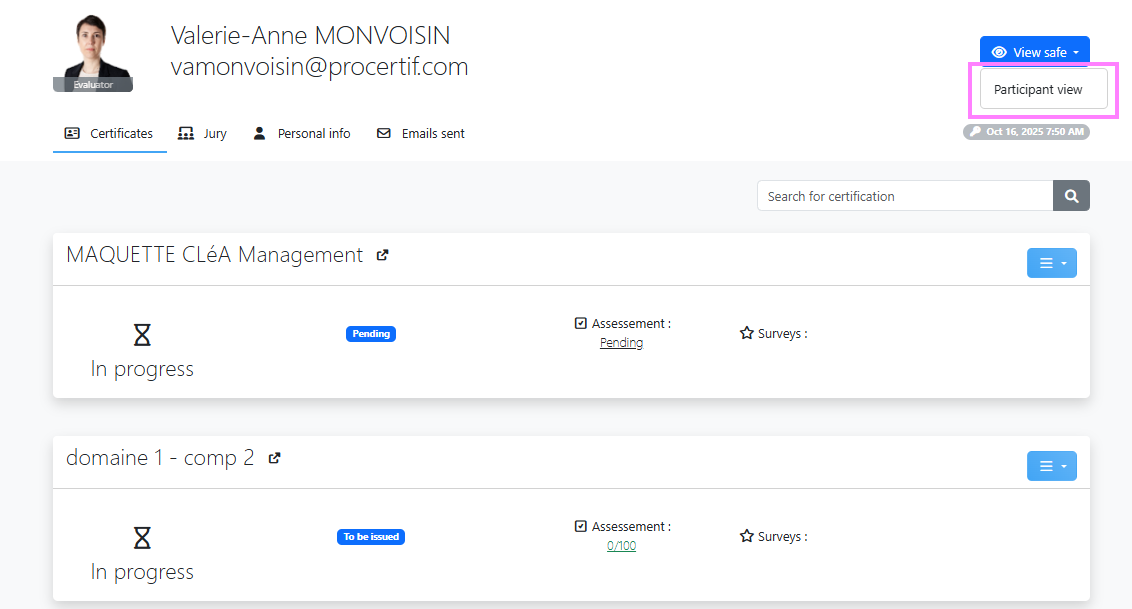This screenshot has height=609, width=1132.
Task: Click the Assessement checkbox icon in MAQUETTE card
Action: (581, 323)
